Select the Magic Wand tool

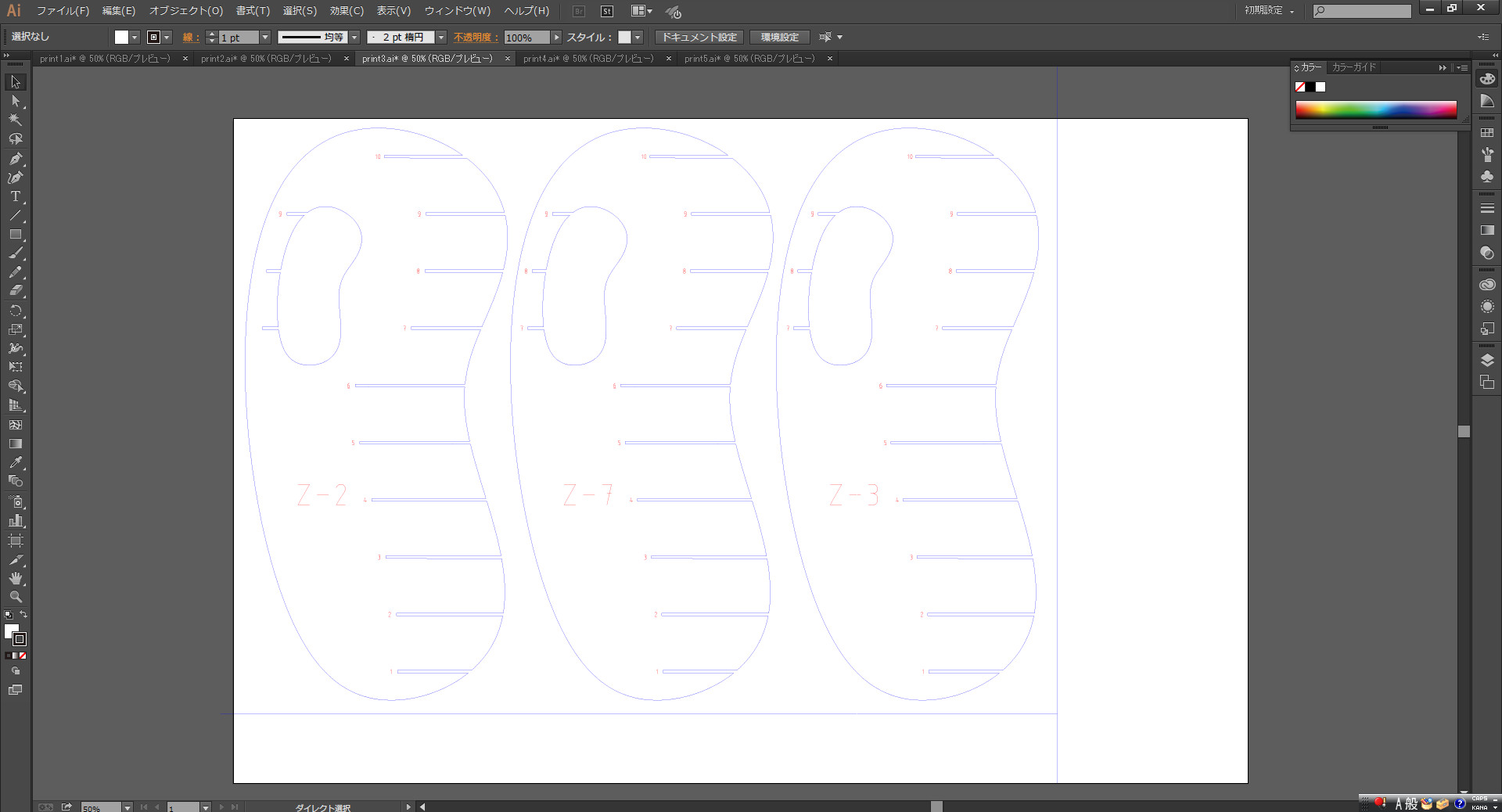click(x=16, y=120)
